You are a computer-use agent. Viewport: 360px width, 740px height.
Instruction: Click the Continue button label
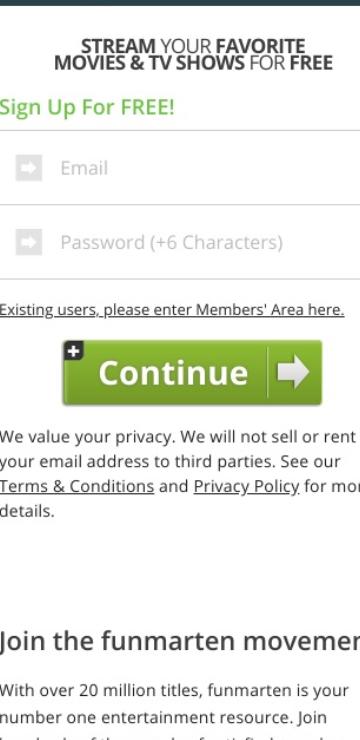(173, 372)
